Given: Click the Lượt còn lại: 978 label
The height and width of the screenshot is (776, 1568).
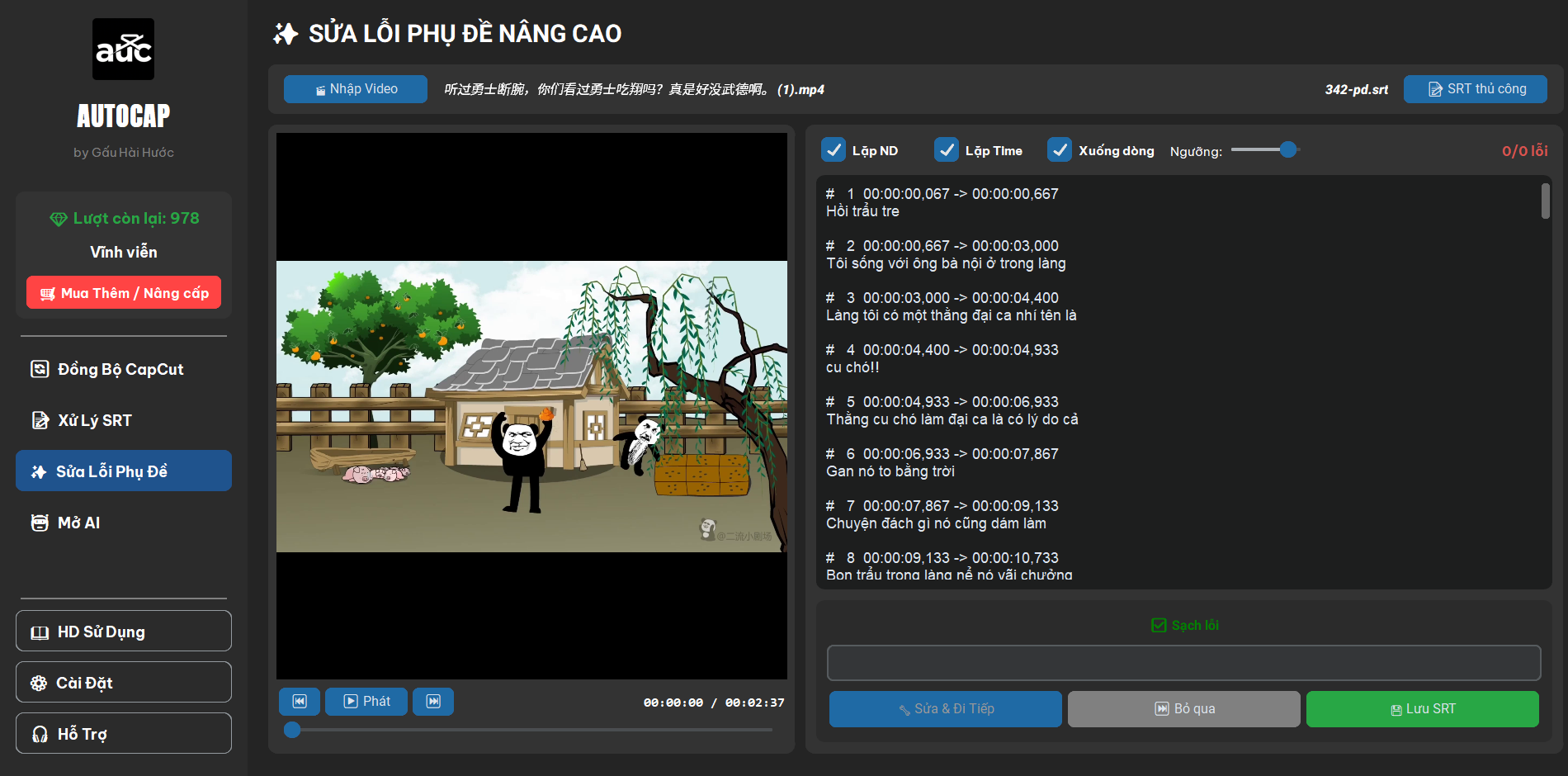Looking at the screenshot, I should [x=136, y=219].
